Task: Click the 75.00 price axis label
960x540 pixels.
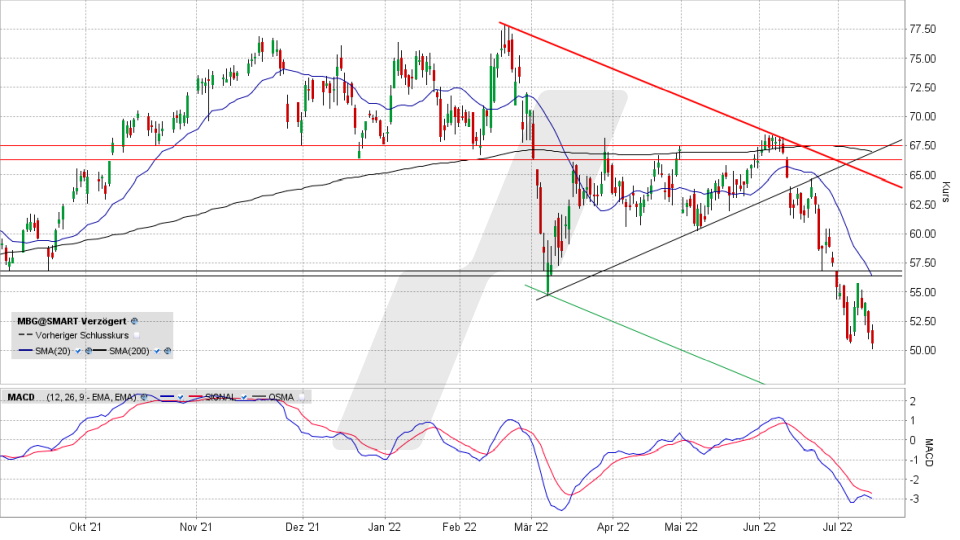Action: (x=922, y=59)
